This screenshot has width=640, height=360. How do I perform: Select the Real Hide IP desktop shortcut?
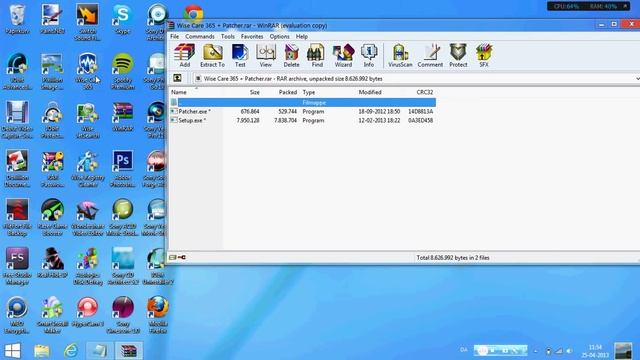52,263
